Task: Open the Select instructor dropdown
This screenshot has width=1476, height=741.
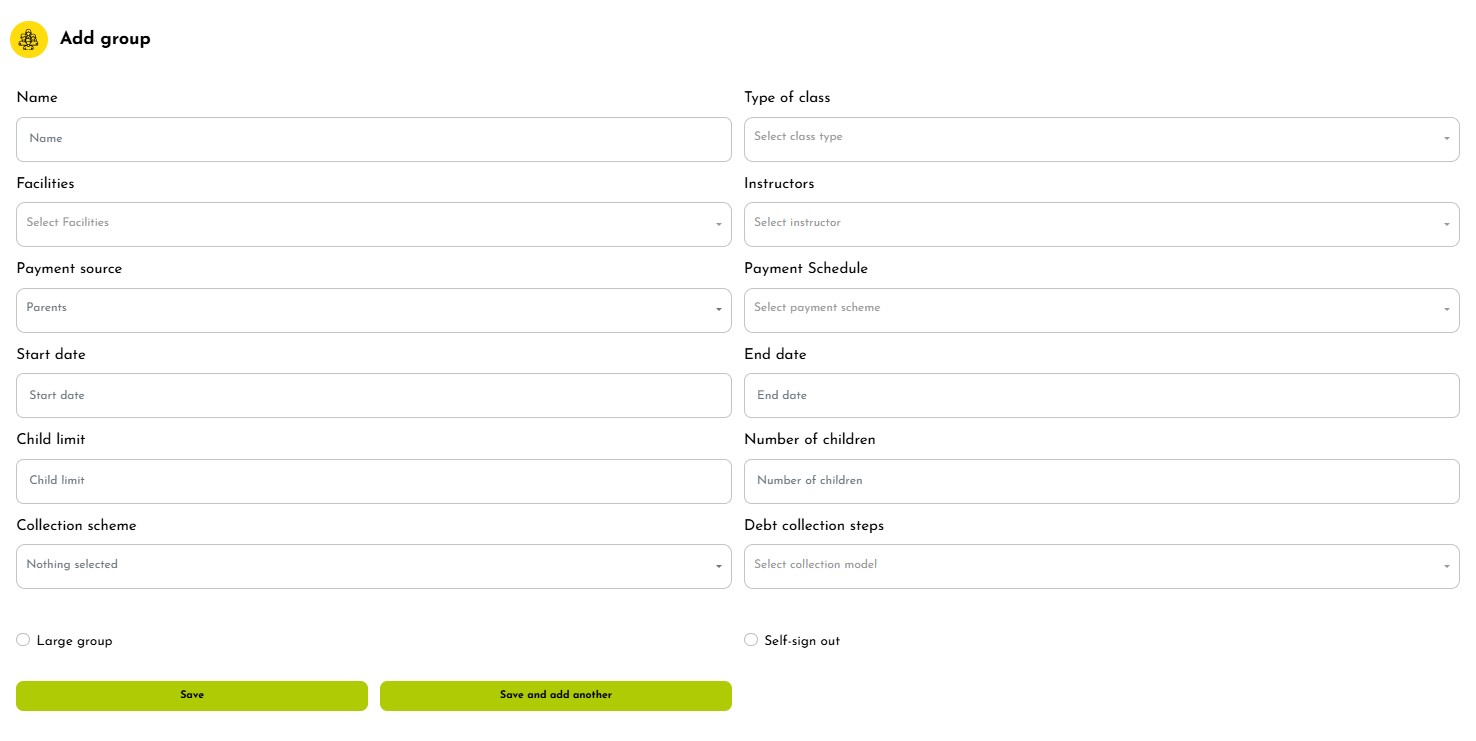Action: pyautogui.click(x=1100, y=224)
